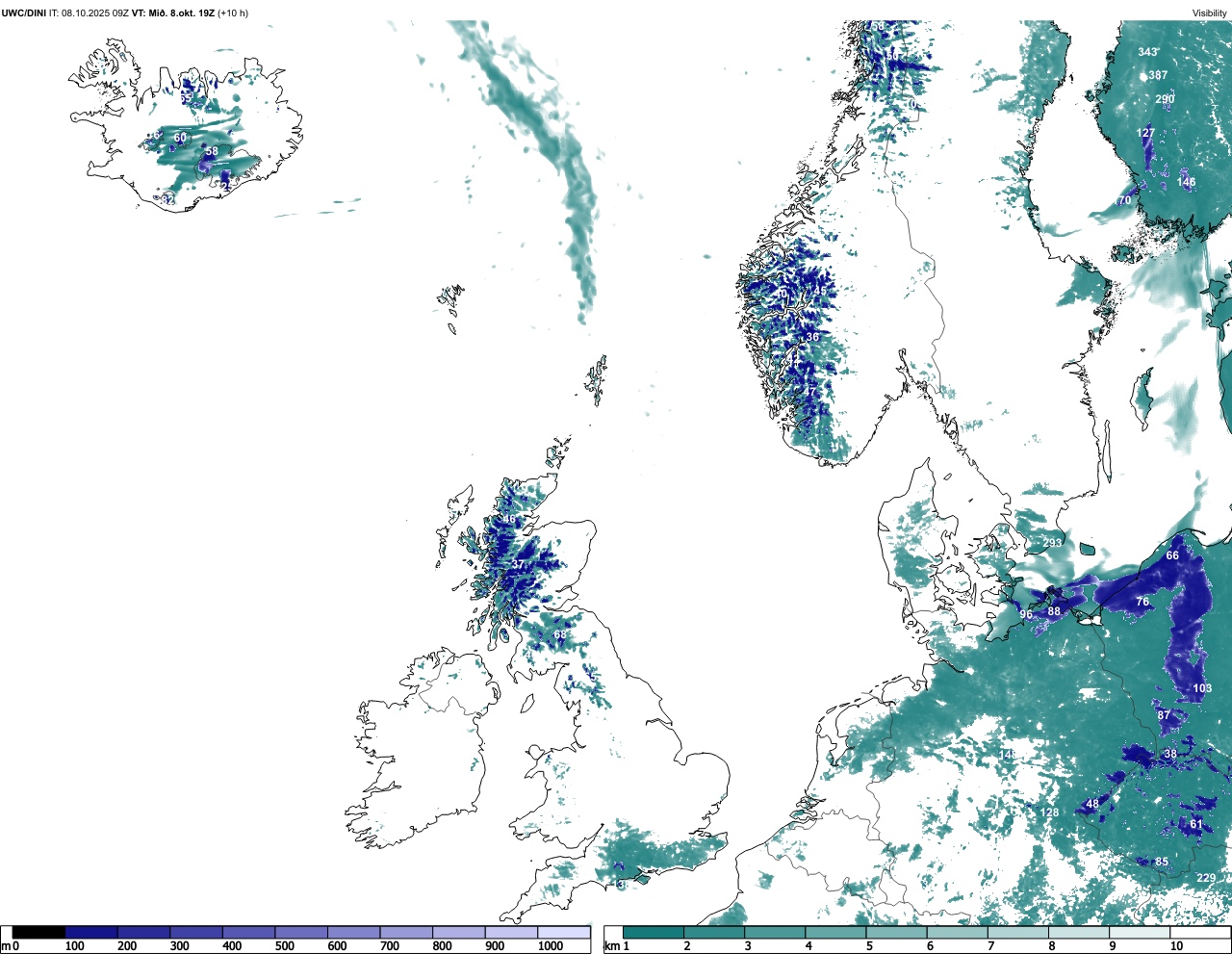Click the 'UWC/DINI' model label in the header
Screen dimensions: 1232x954
[24, 13]
